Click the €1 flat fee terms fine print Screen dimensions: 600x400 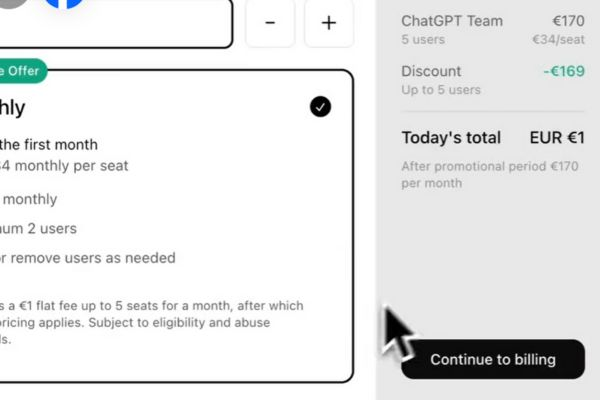coord(152,322)
